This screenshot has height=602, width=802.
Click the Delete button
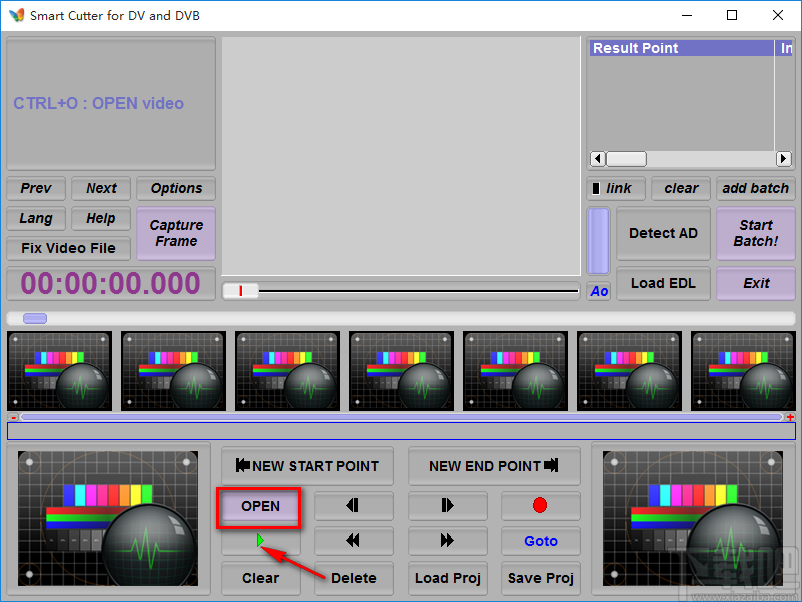[353, 578]
